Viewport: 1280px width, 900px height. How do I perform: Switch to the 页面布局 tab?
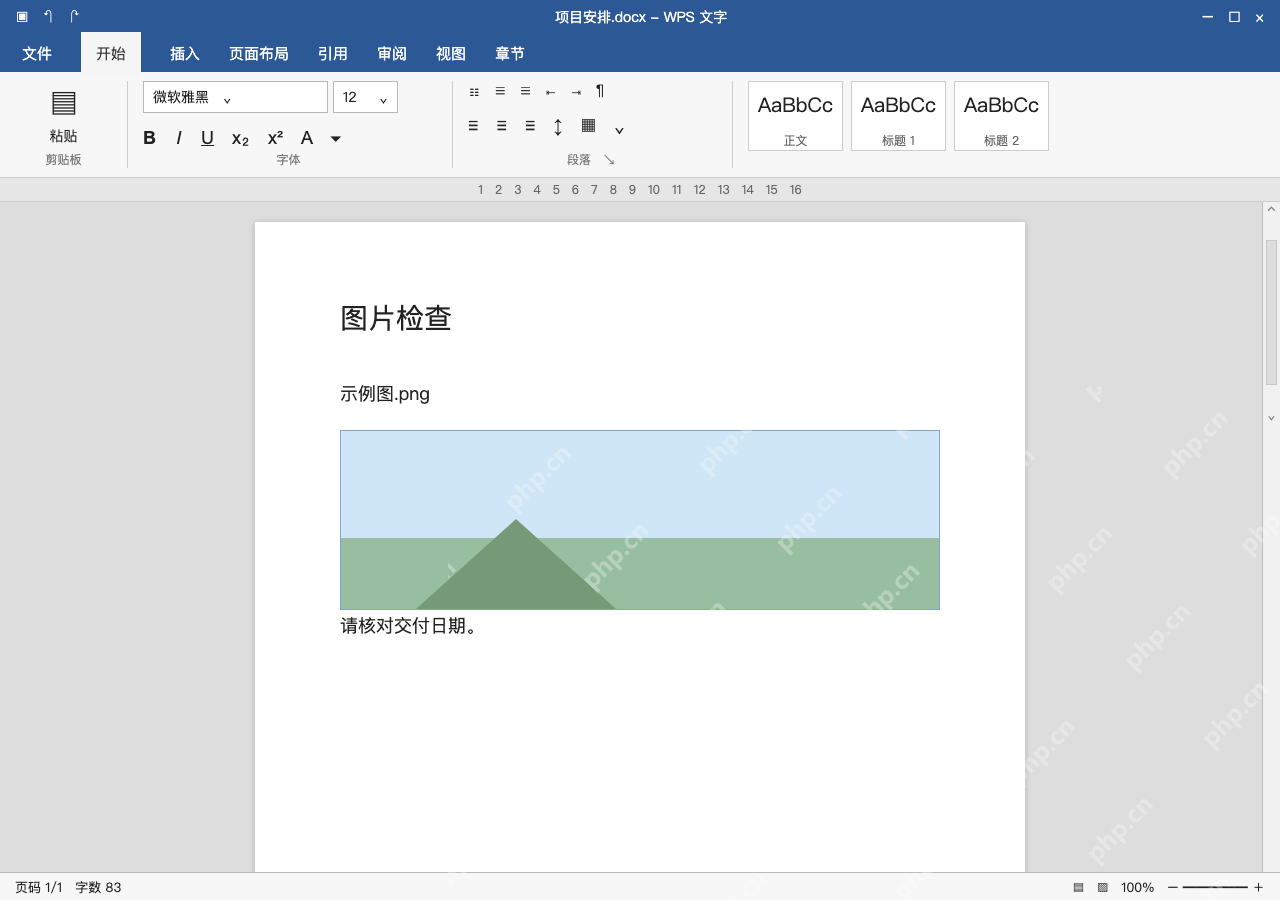tap(259, 54)
